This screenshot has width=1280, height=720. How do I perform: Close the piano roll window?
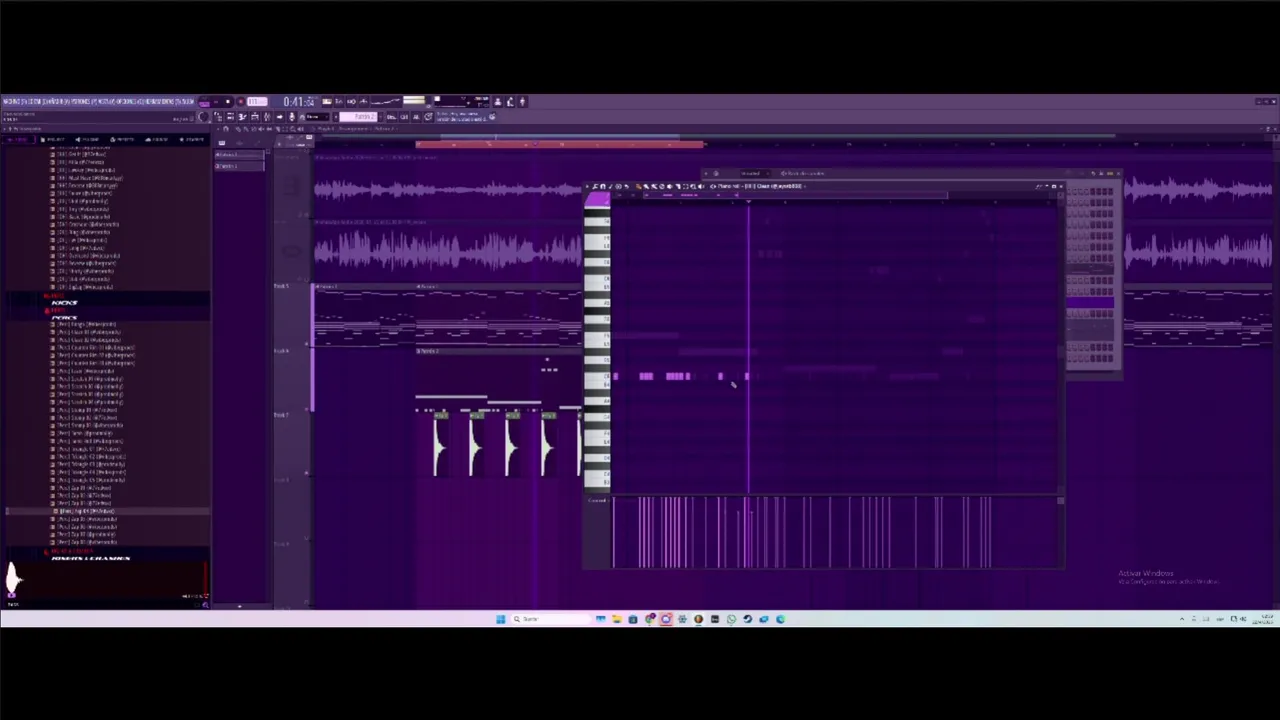pyautogui.click(x=1060, y=186)
